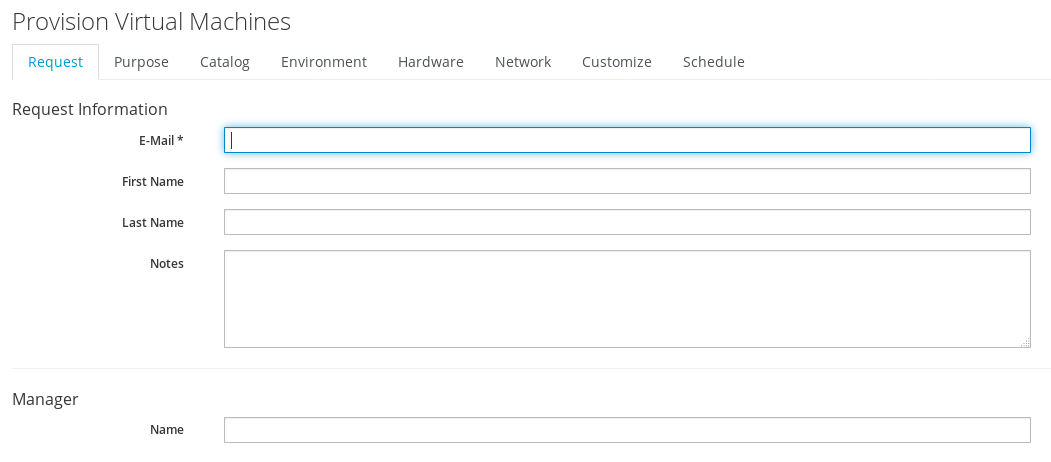Click the Request Information section heading
The height and width of the screenshot is (462, 1051).
(90, 109)
